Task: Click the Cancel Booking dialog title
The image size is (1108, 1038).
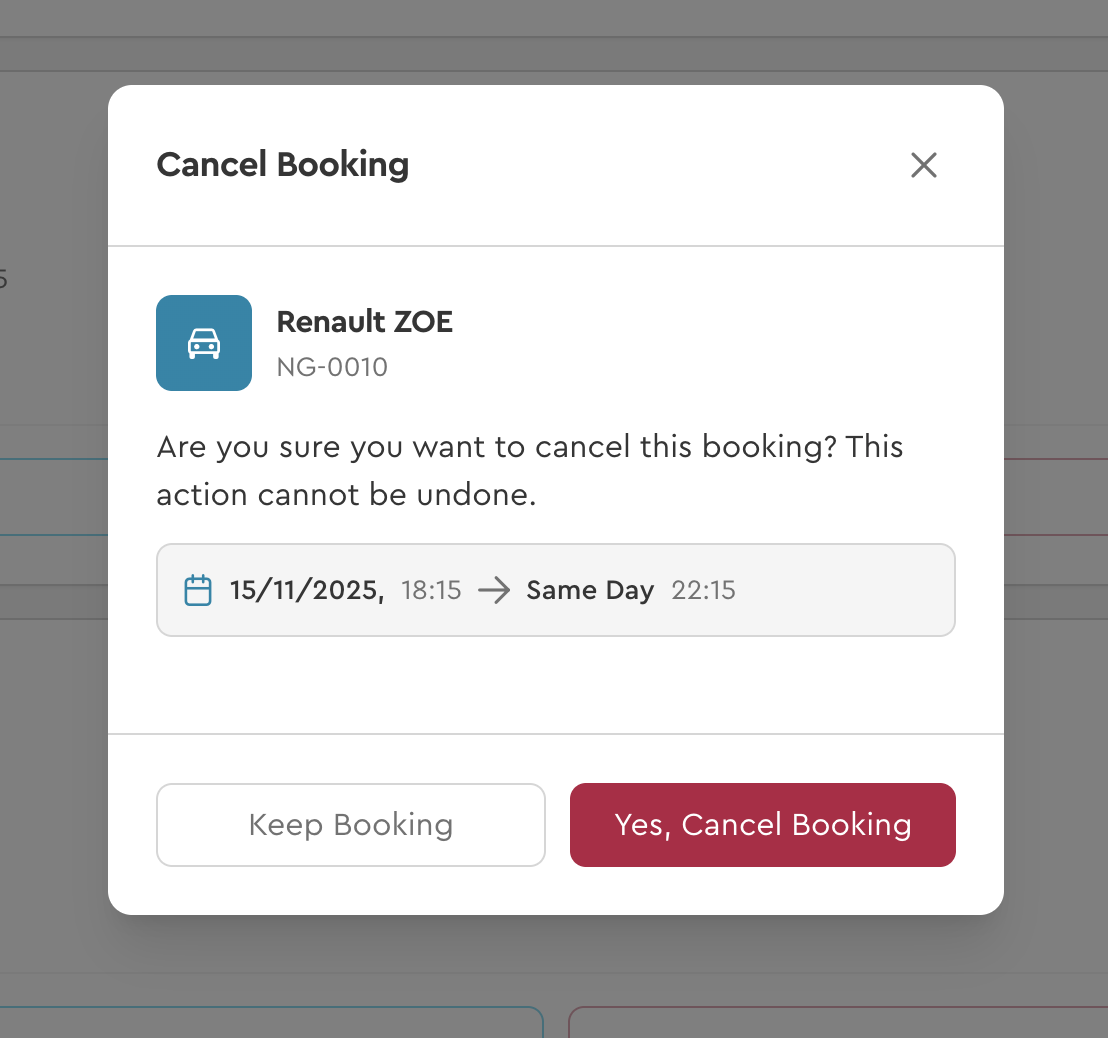Action: pyautogui.click(x=282, y=164)
